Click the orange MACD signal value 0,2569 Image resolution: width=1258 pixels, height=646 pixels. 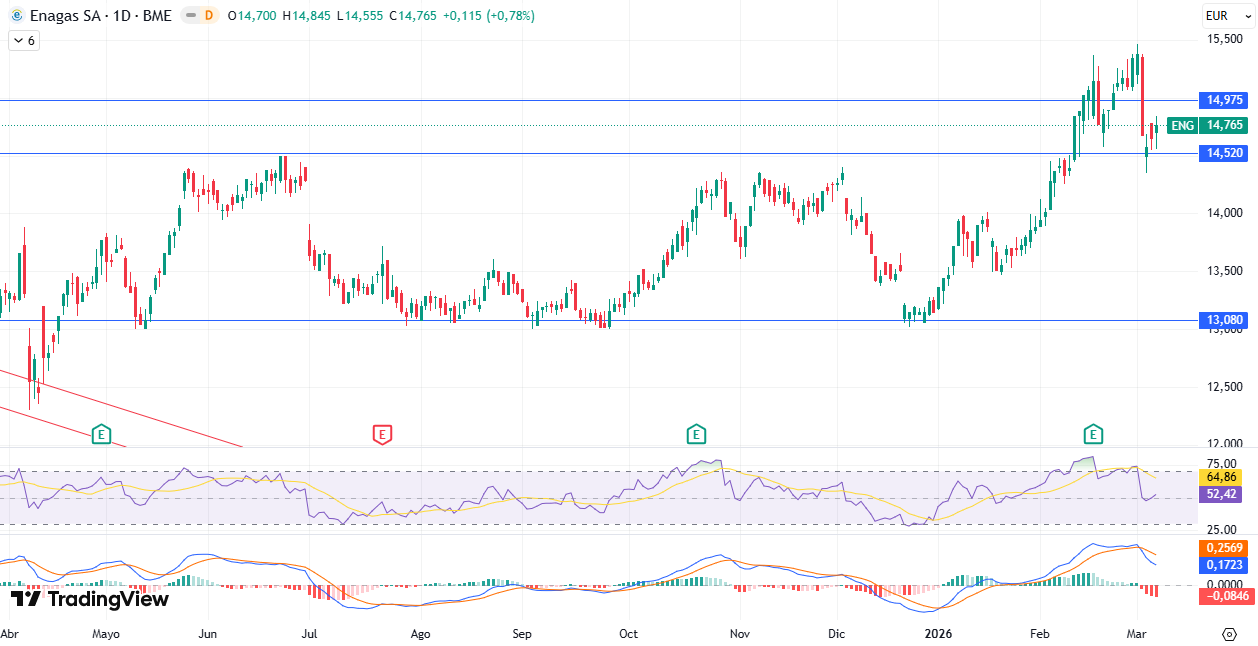tap(1225, 548)
